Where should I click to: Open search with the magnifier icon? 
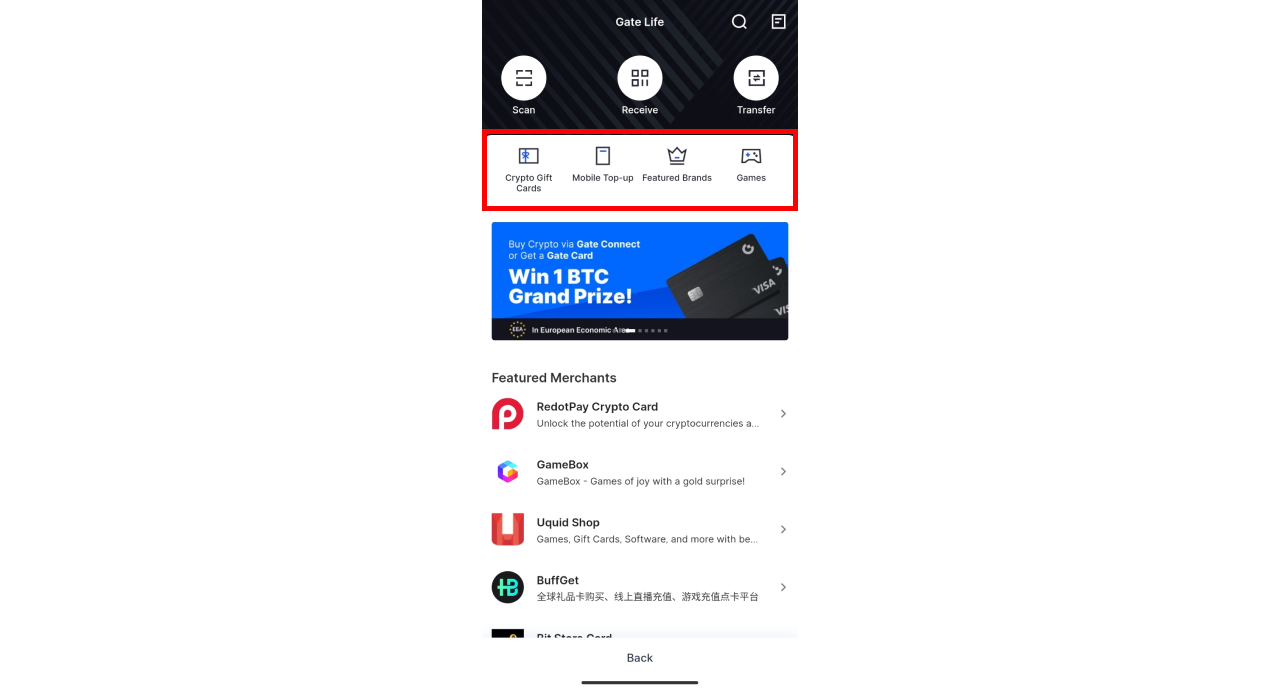[739, 22]
